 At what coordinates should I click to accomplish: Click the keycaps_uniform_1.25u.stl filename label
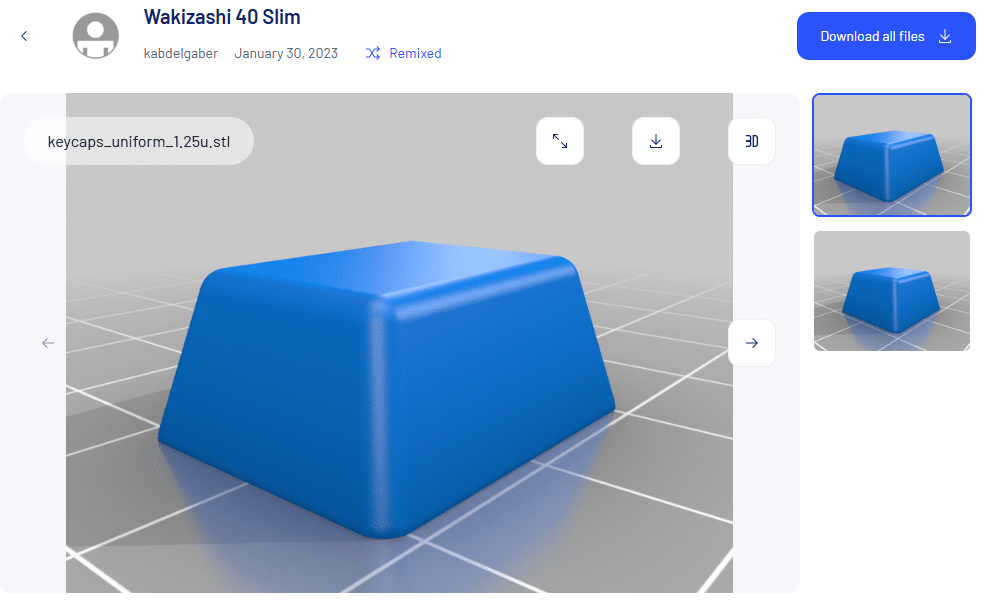click(139, 141)
